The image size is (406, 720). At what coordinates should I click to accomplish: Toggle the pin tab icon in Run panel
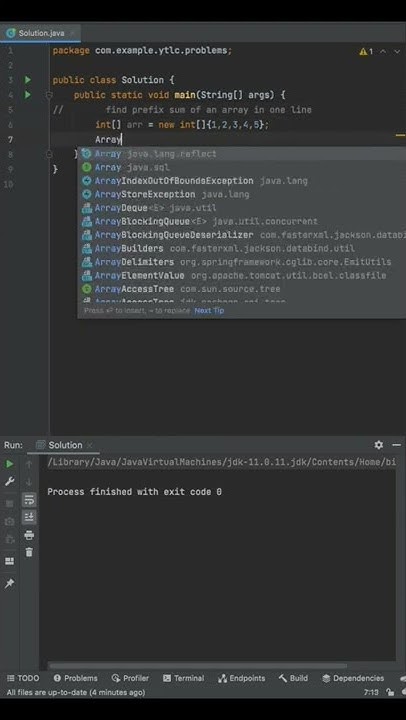click(9, 583)
